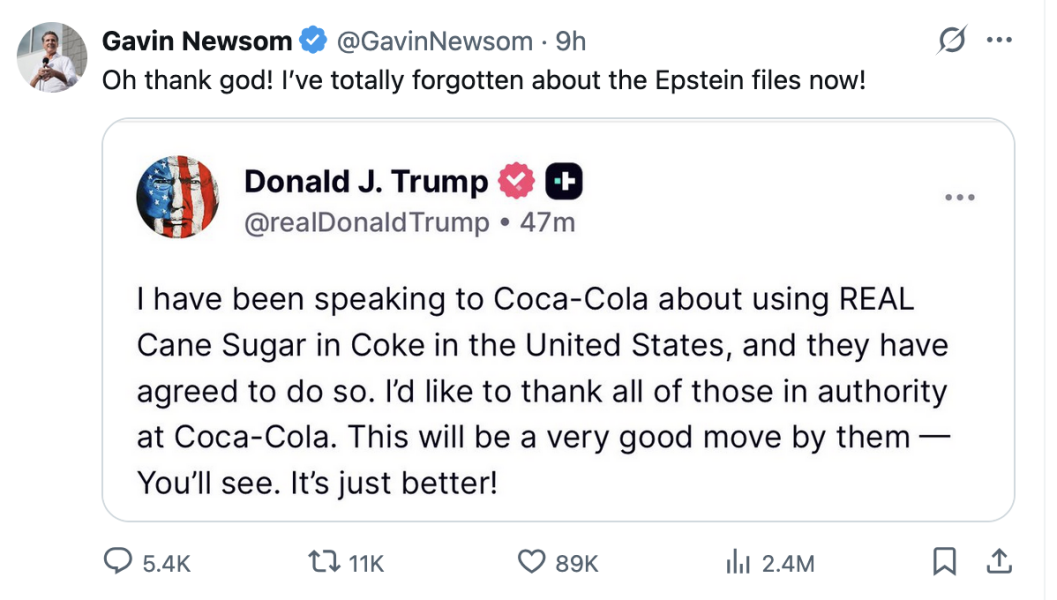Click Gavin Newsom's blue verified badge
1057x600 pixels.
[x=311, y=40]
